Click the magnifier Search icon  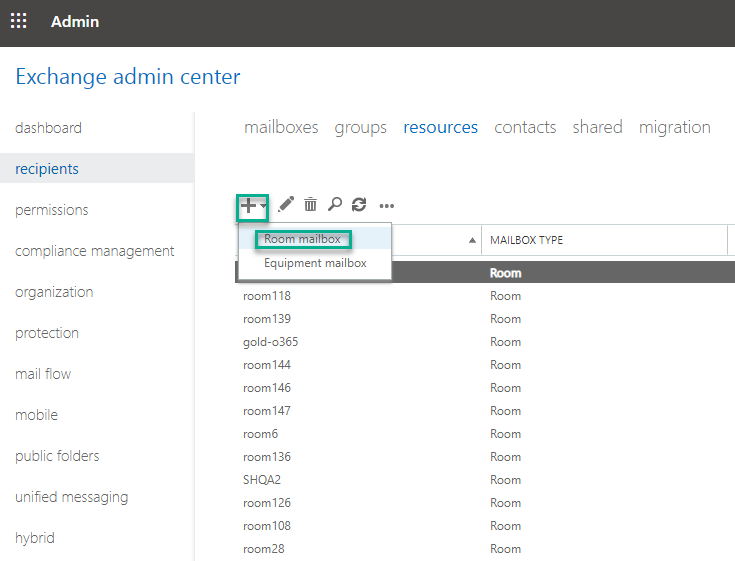pyautogui.click(x=335, y=204)
